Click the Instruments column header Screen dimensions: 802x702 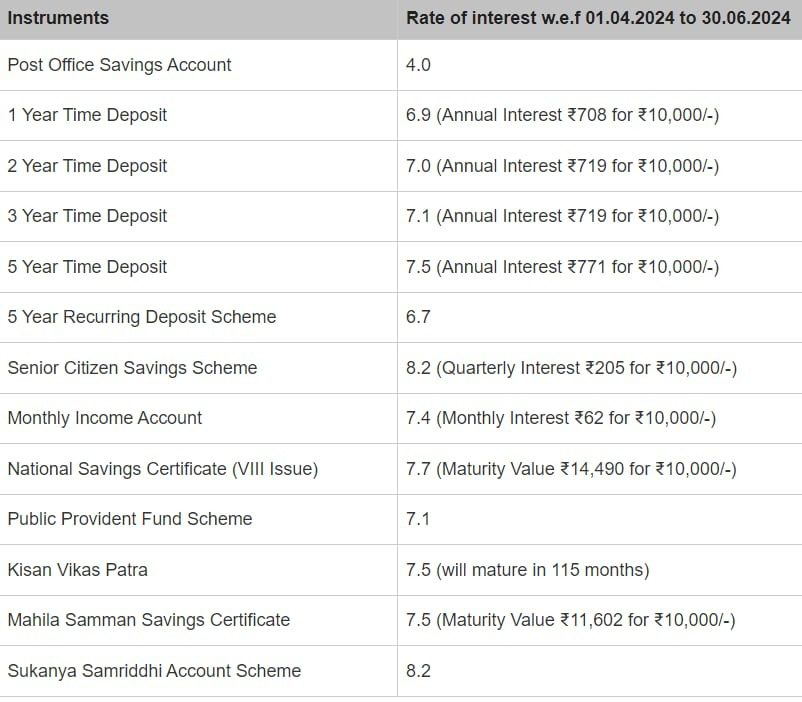click(58, 18)
